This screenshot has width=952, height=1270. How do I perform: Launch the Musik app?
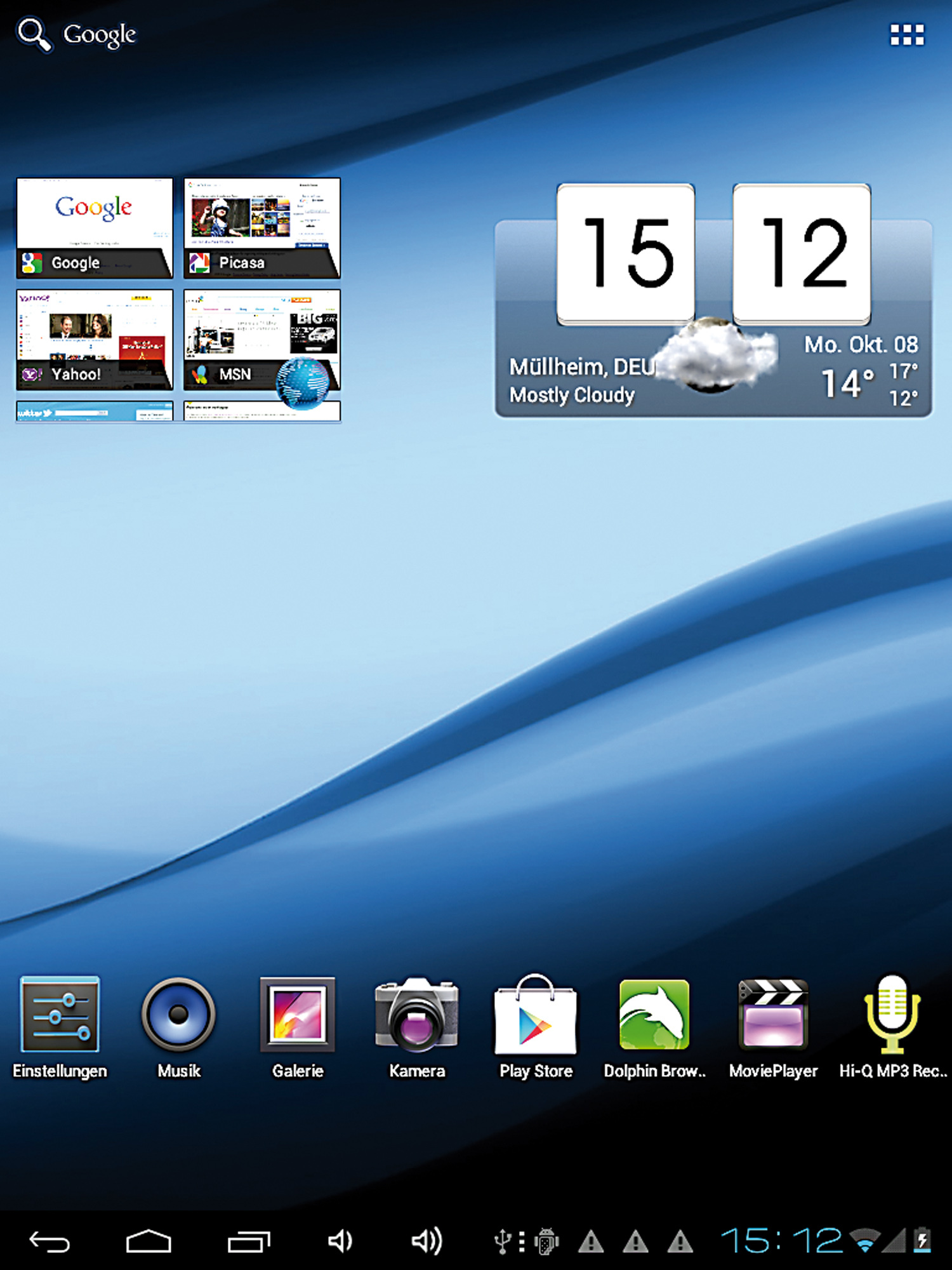(179, 1016)
